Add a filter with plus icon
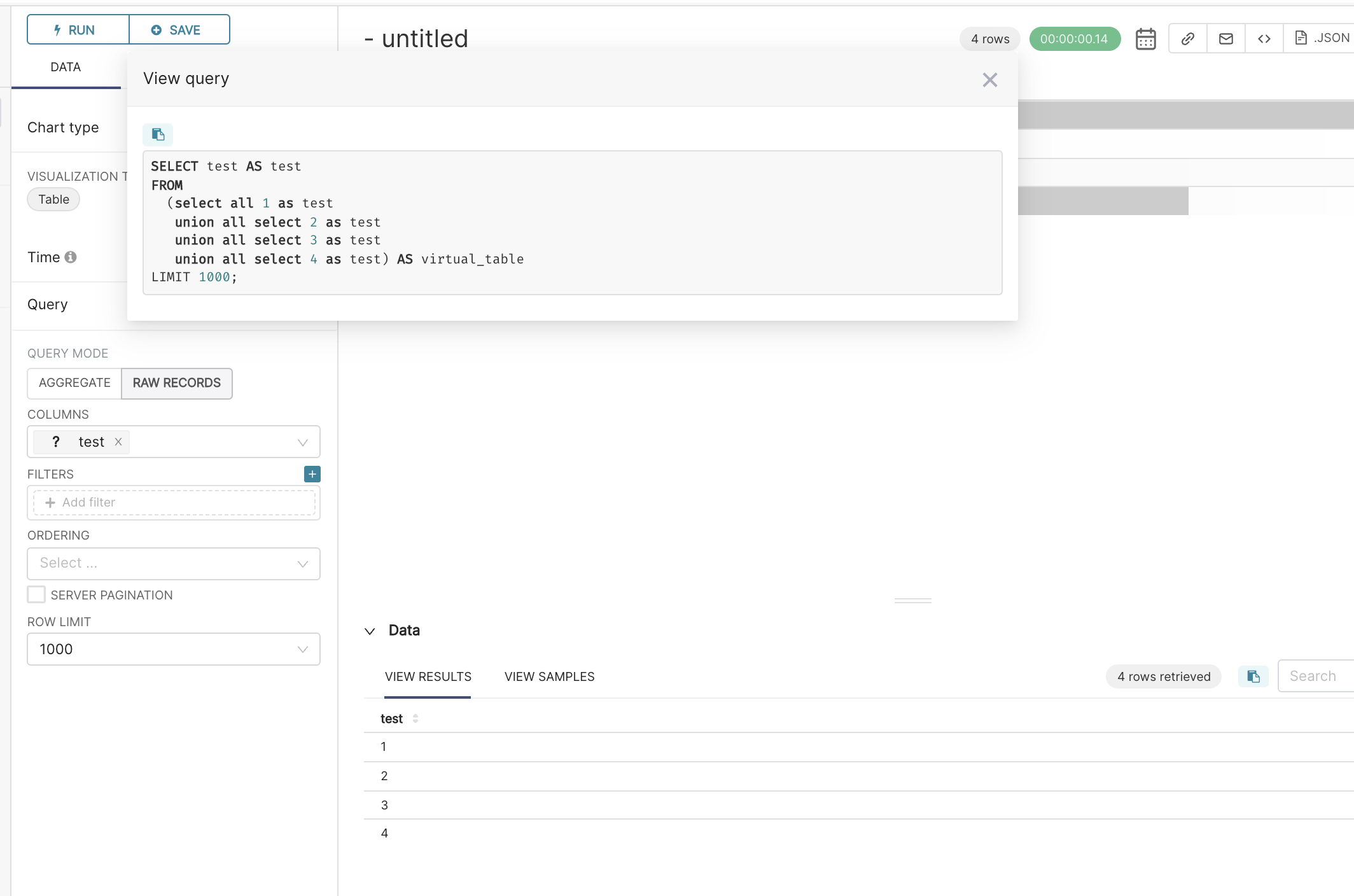 [x=312, y=474]
